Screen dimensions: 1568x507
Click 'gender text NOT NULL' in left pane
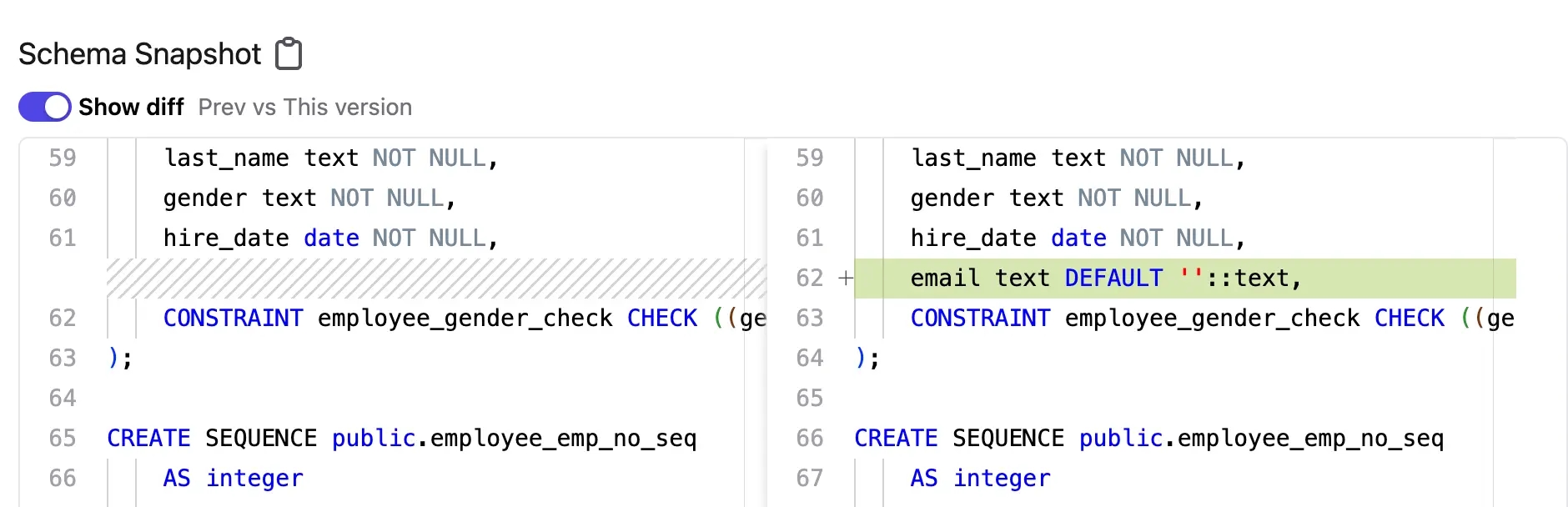309,198
